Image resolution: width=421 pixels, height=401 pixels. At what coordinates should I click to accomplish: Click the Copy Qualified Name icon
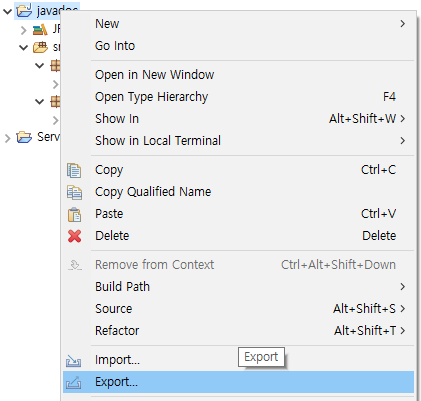[74, 192]
